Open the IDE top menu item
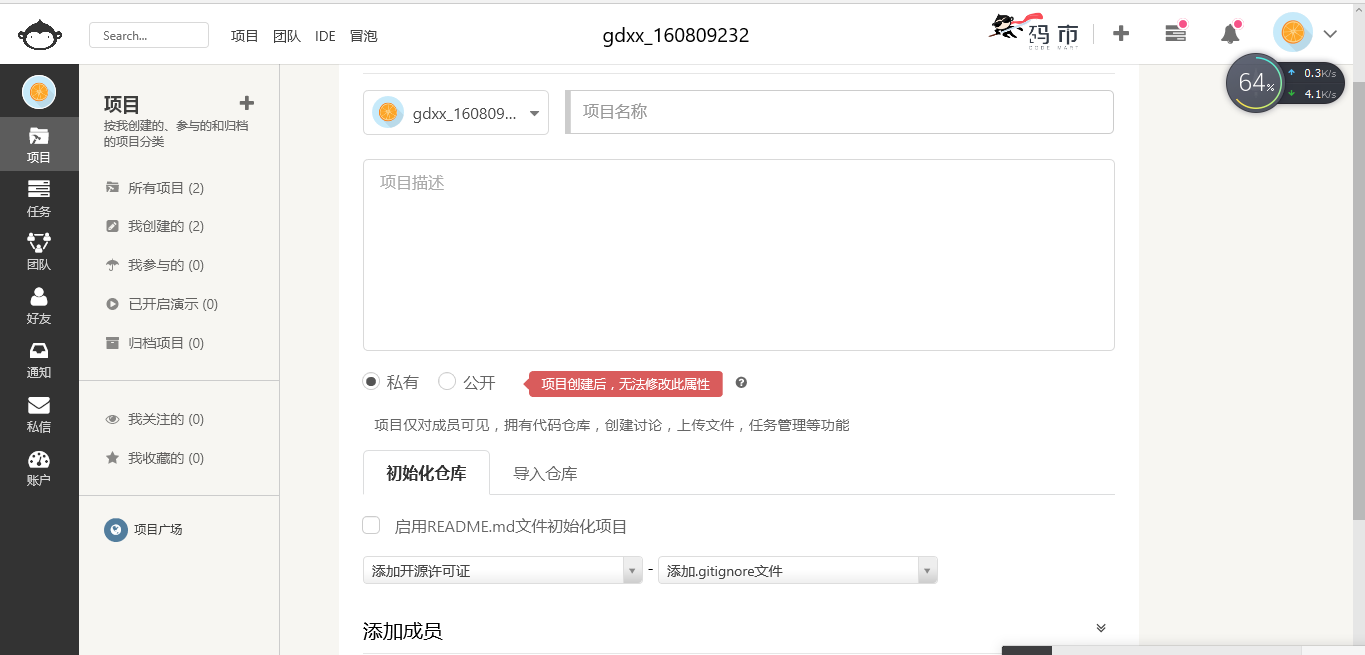1365x655 pixels. [x=325, y=36]
